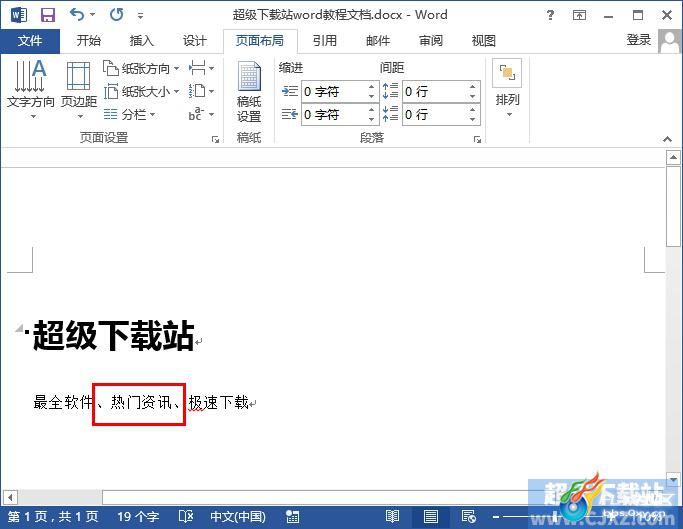Switch to Web Layout view icon

[469, 517]
